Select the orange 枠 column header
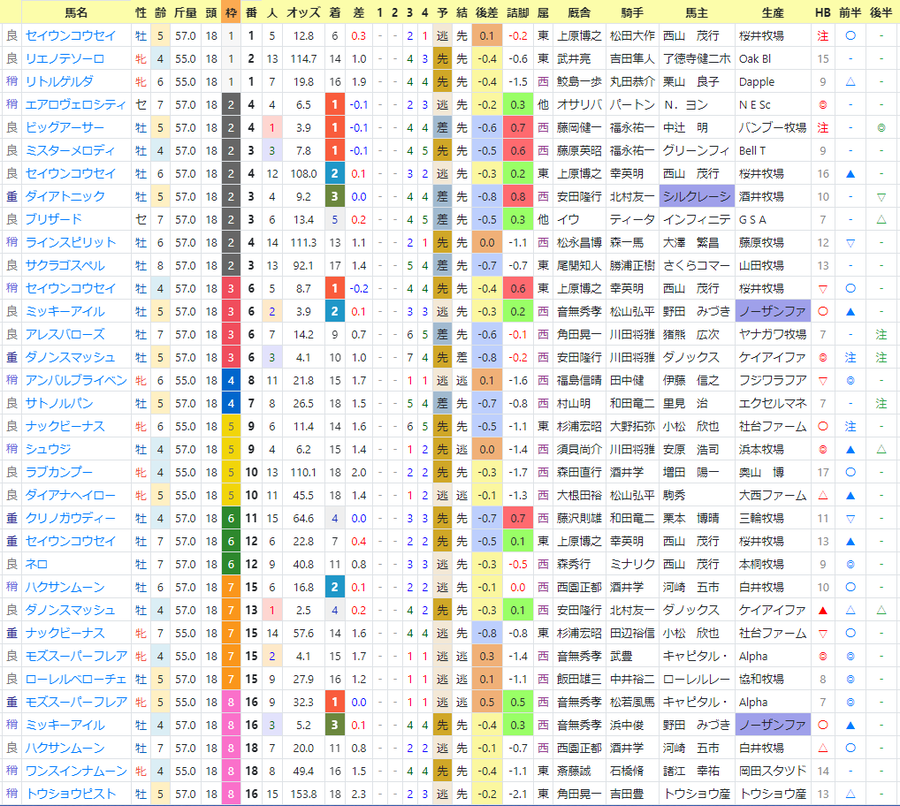 tap(231, 13)
